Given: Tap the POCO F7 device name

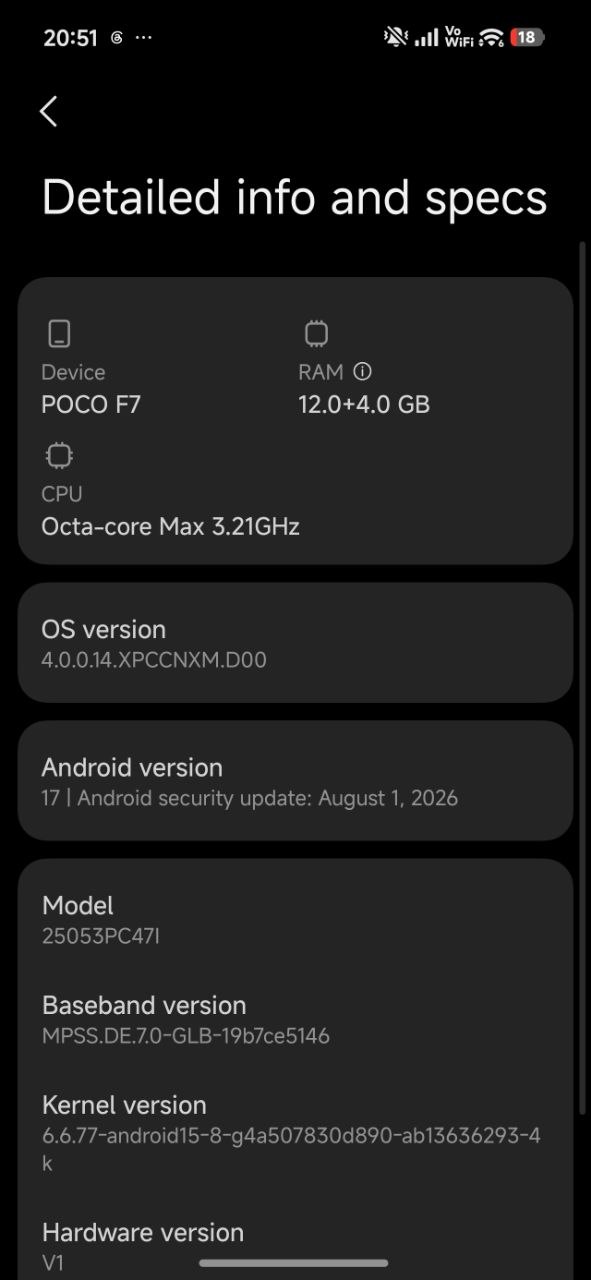Looking at the screenshot, I should coord(98,404).
